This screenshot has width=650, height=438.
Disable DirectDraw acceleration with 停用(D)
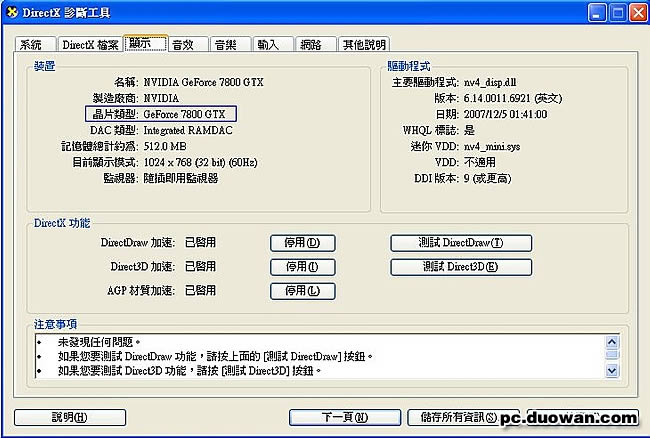pos(303,243)
